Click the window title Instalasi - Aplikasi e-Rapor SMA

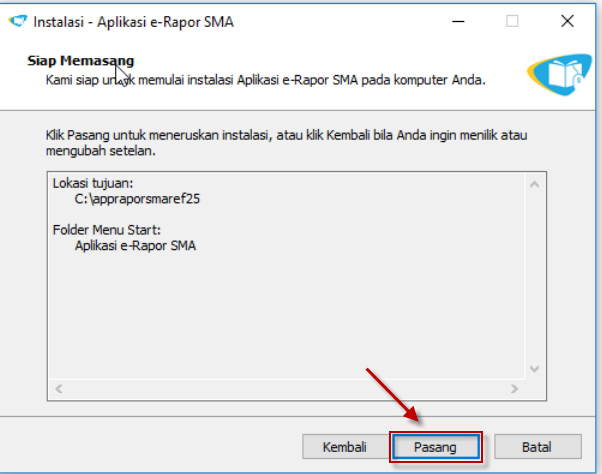click(x=135, y=21)
